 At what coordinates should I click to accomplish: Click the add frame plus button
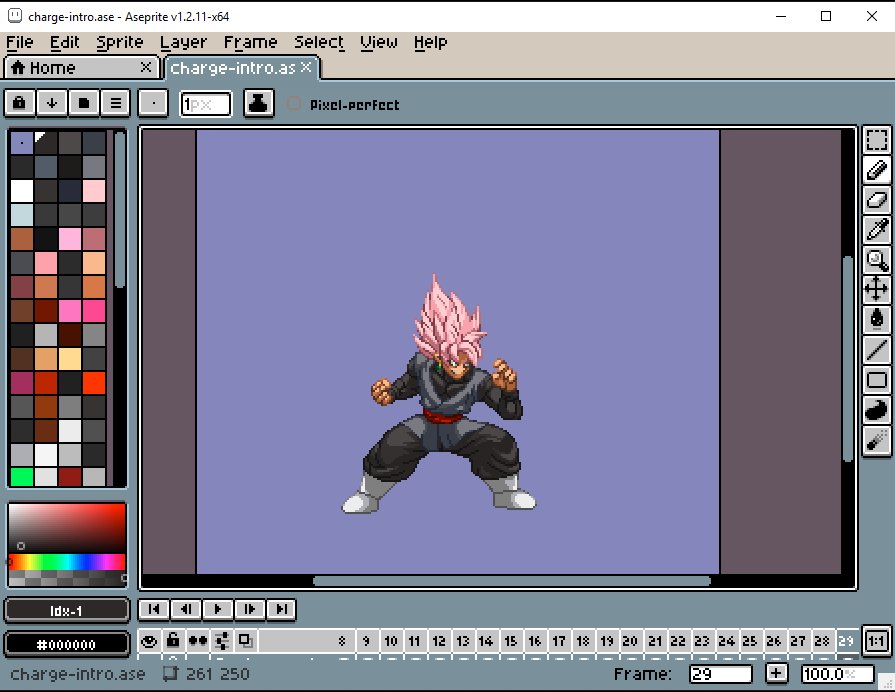(x=776, y=674)
